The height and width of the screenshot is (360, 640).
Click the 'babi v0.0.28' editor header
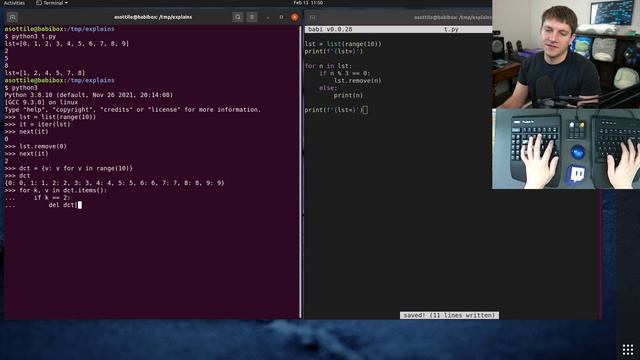(330, 29)
